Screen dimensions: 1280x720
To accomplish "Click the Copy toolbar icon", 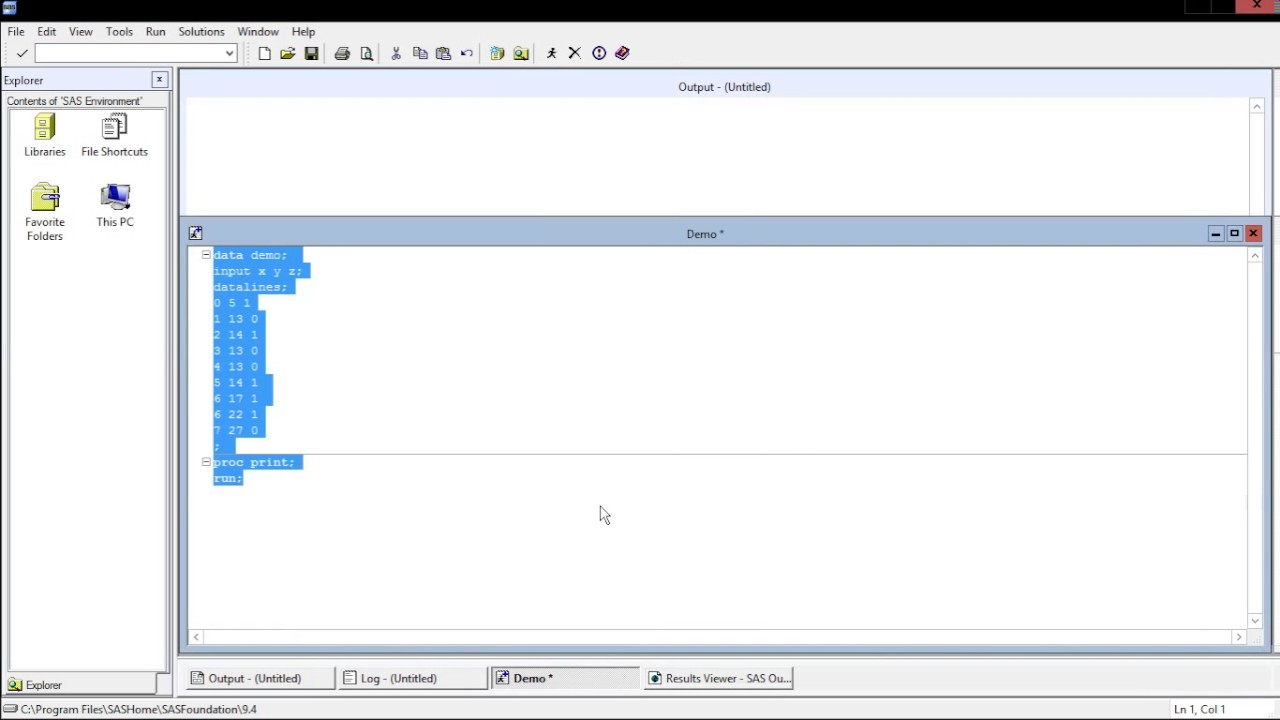I will tap(420, 53).
